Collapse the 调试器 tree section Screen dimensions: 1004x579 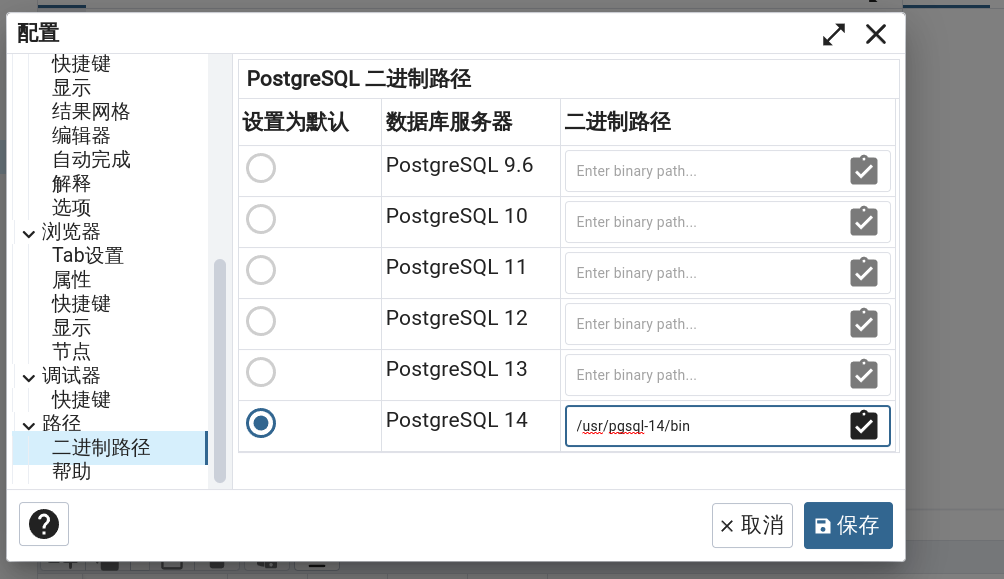[x=28, y=377]
